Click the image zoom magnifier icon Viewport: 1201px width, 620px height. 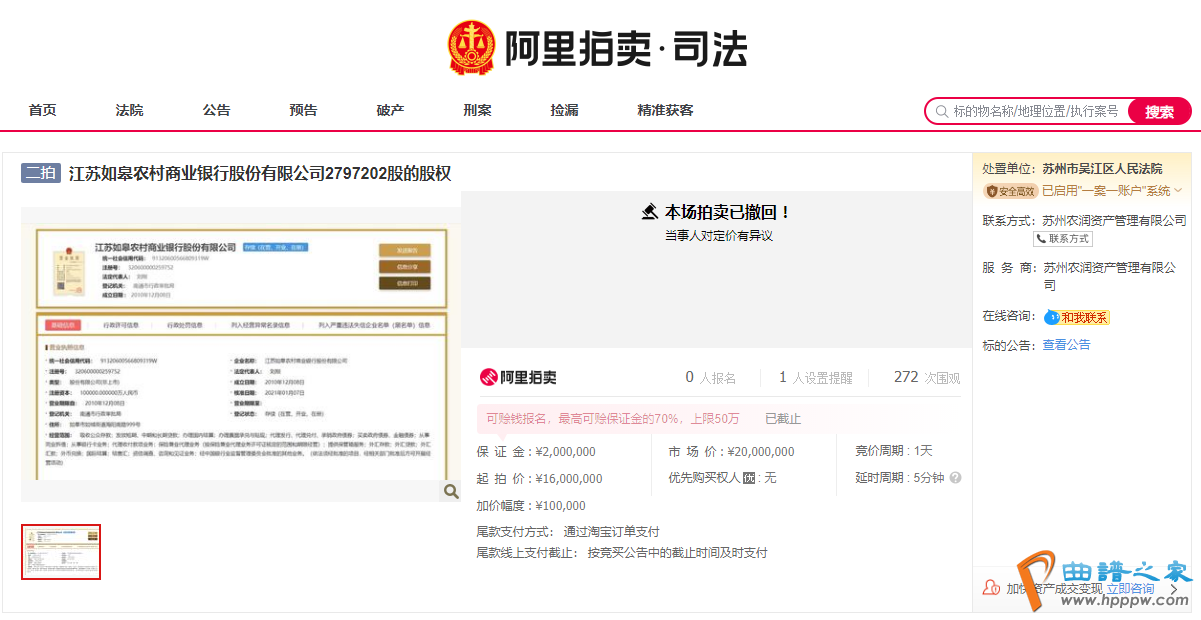coord(451,491)
